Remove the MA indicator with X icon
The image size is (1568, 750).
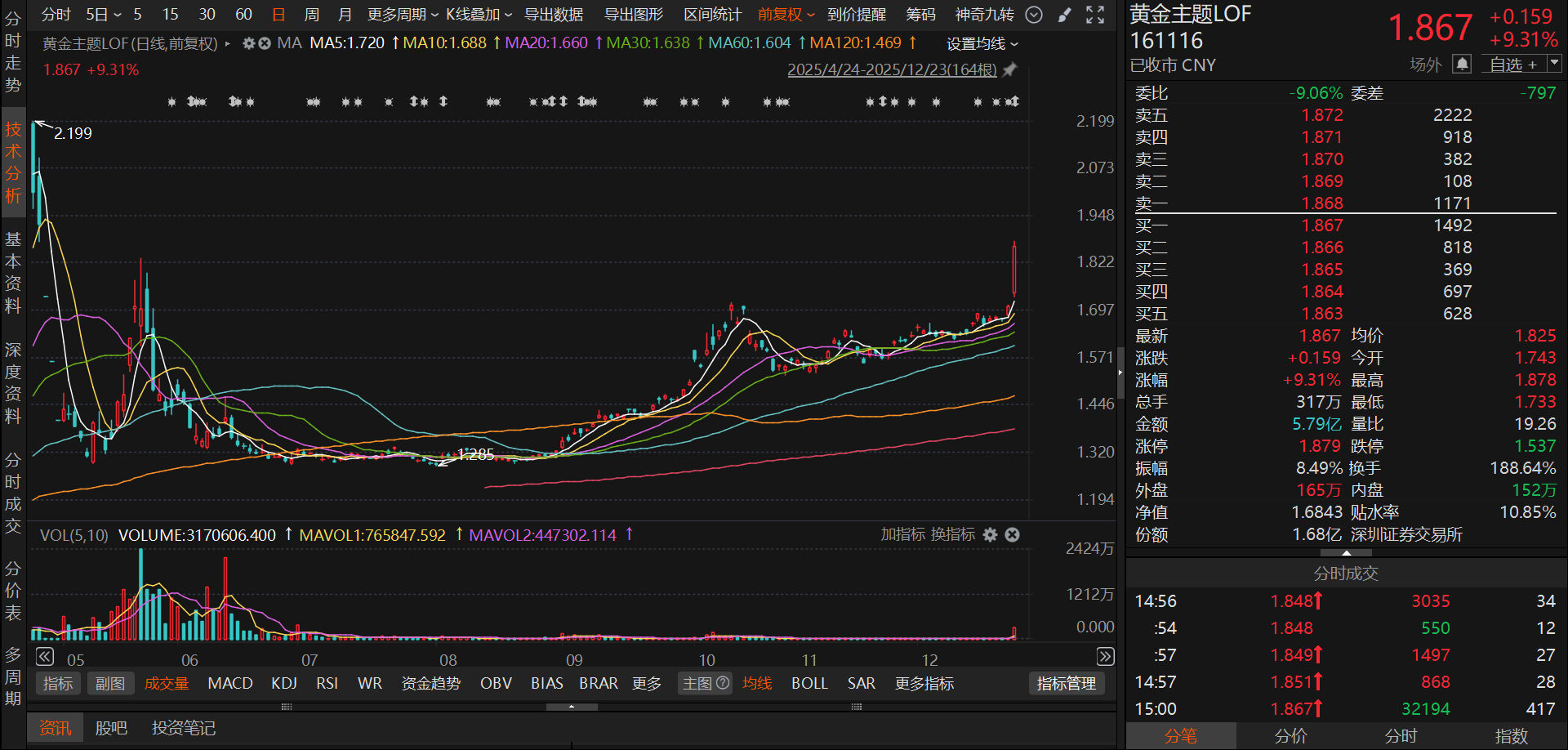coord(265,43)
